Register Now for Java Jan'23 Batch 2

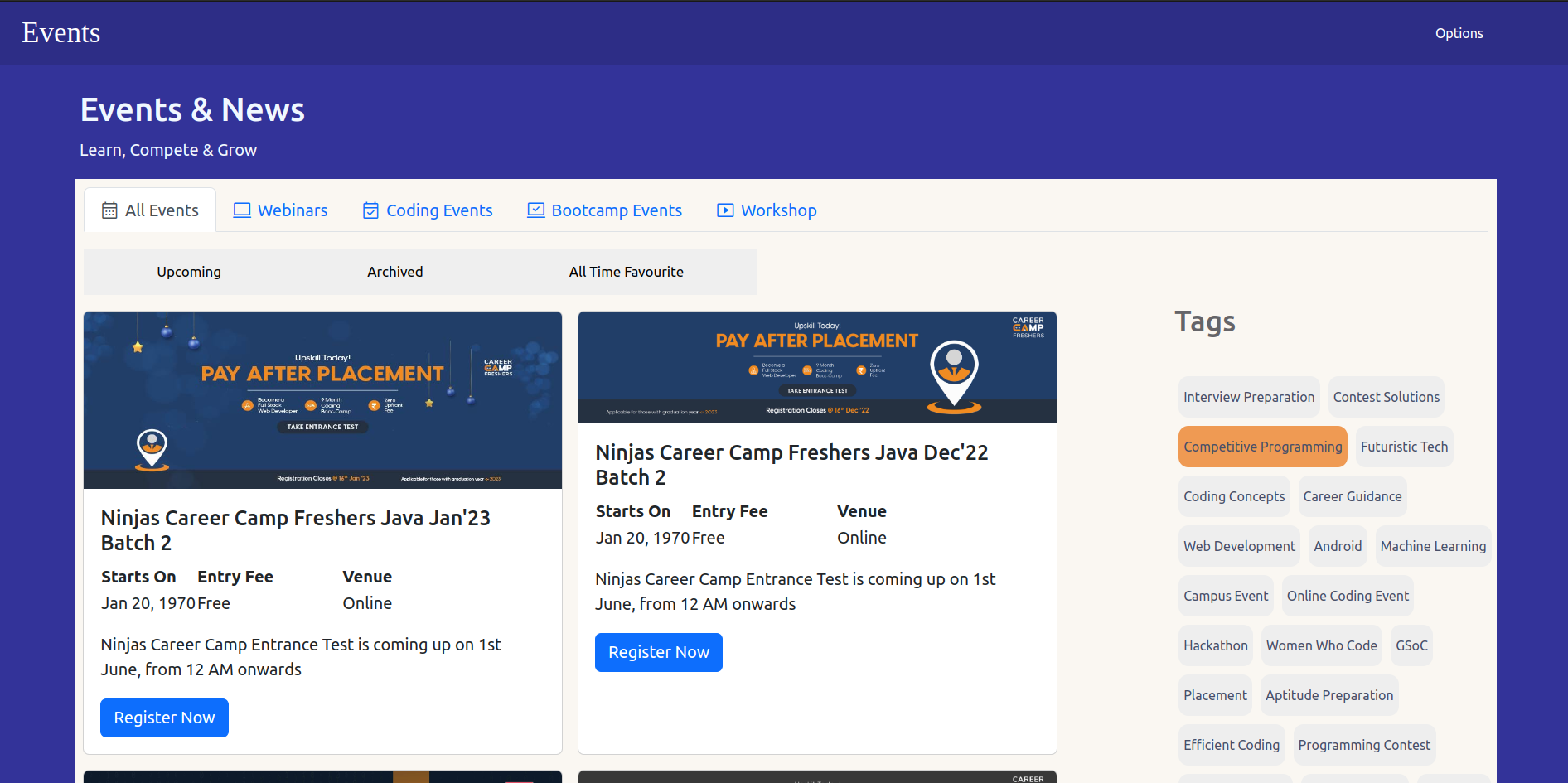[164, 718]
